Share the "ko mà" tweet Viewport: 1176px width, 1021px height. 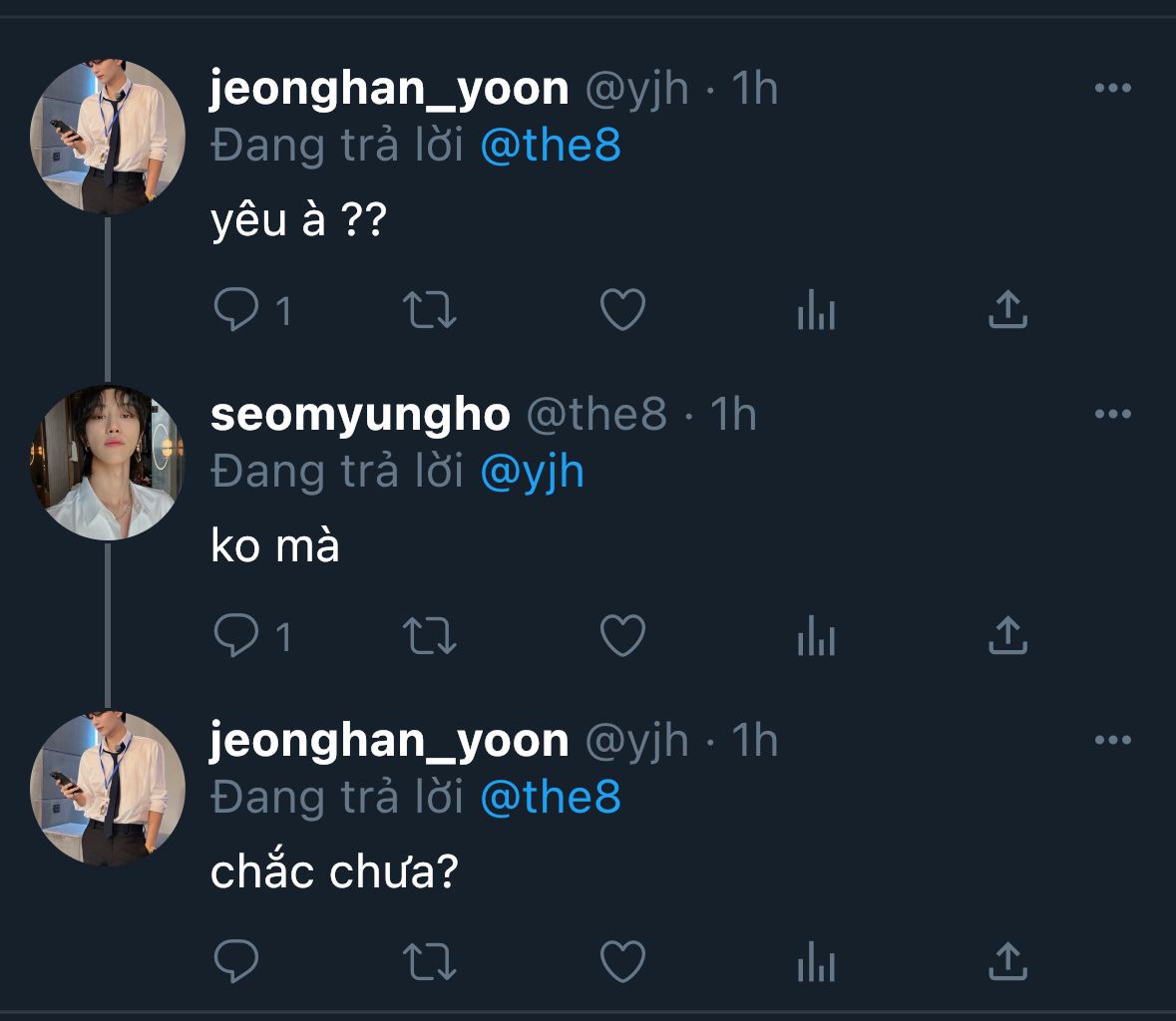[1007, 636]
